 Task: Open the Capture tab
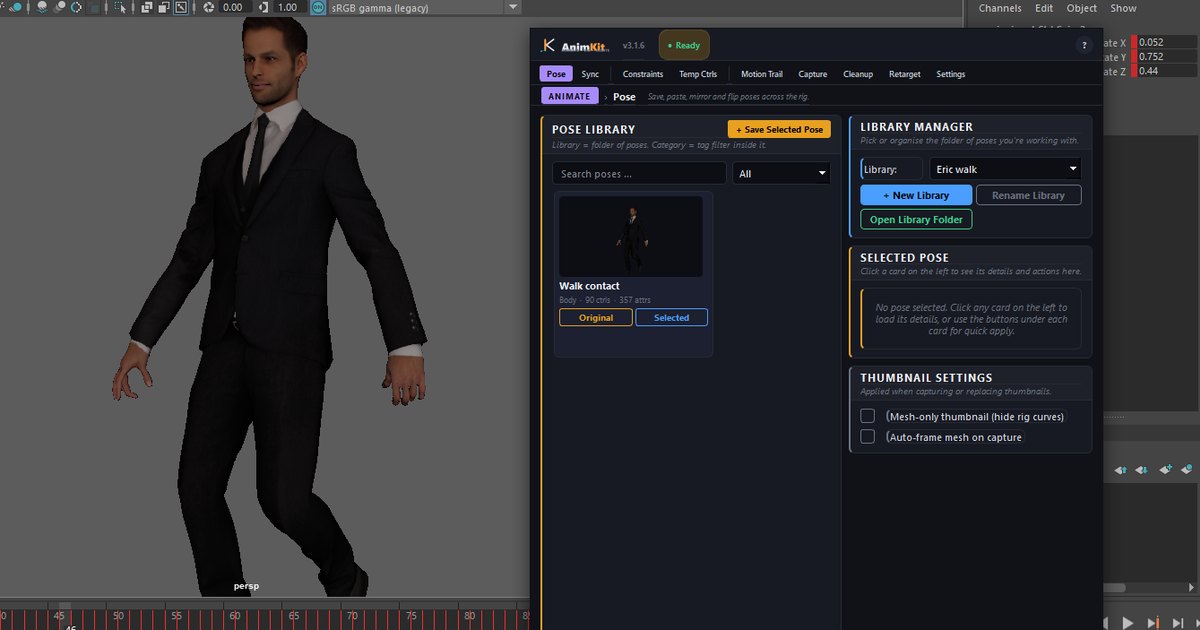(813, 74)
